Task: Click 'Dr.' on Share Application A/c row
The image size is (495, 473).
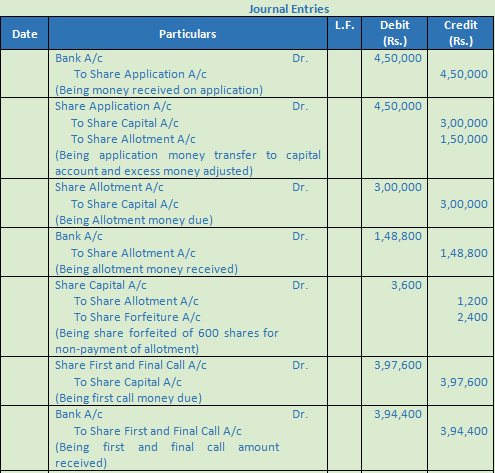Action: (300, 106)
